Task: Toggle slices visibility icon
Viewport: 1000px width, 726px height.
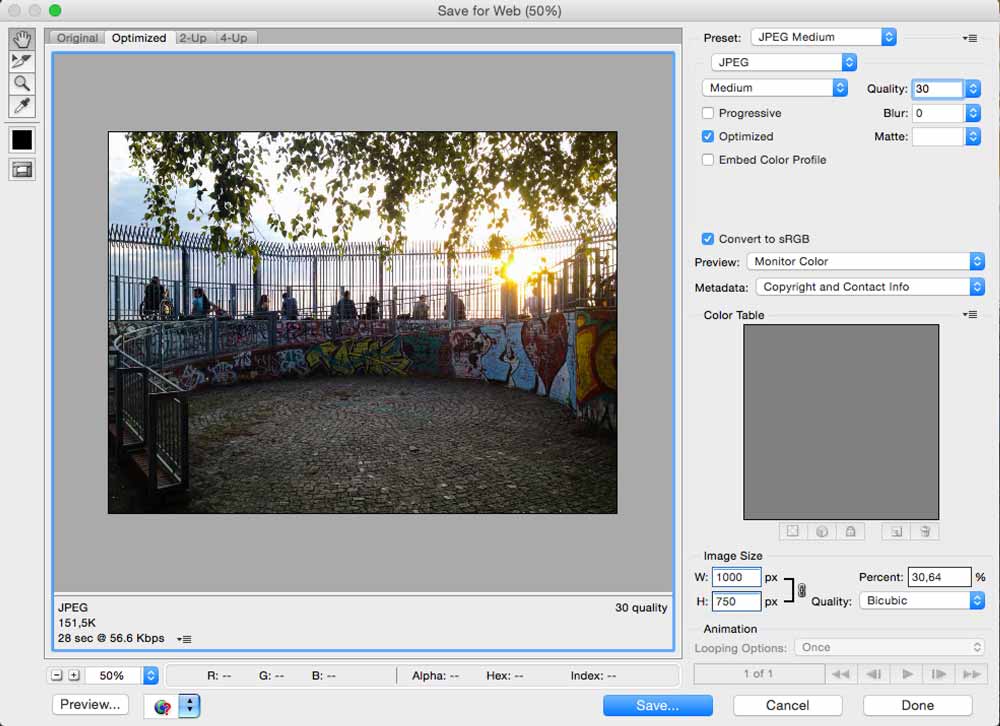Action: (21, 170)
